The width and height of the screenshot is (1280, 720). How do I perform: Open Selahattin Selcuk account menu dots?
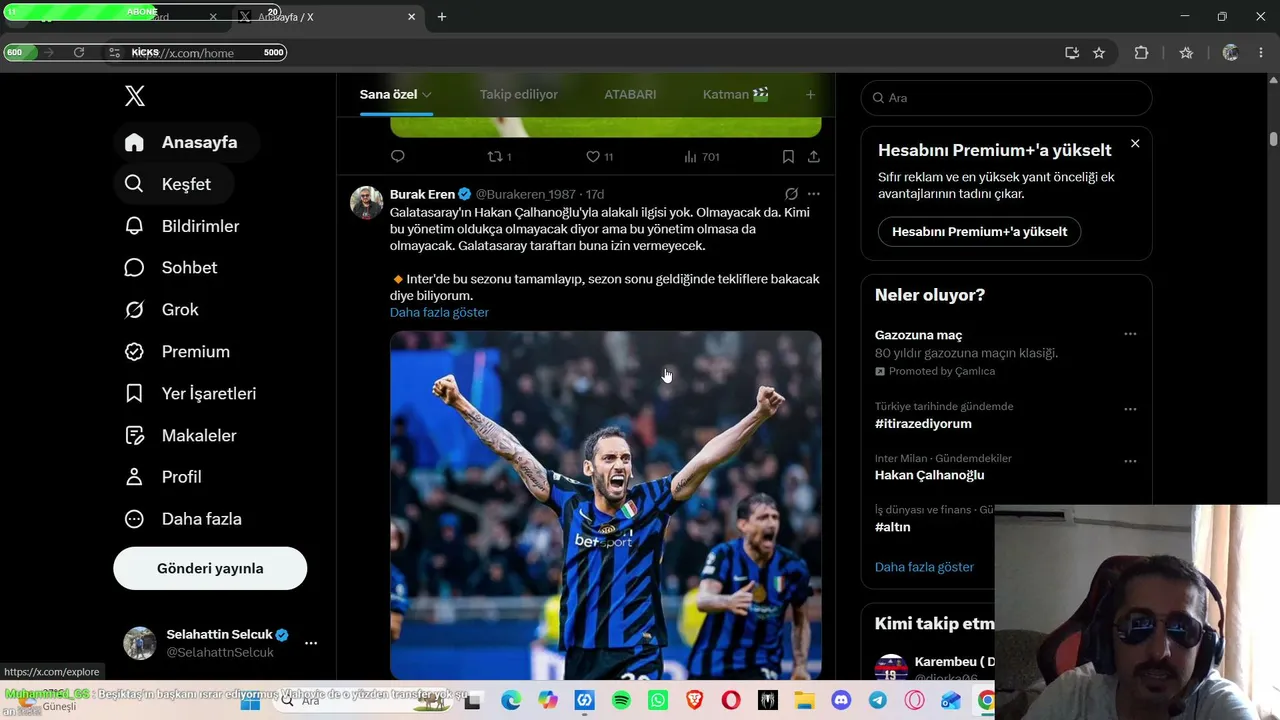tap(311, 643)
